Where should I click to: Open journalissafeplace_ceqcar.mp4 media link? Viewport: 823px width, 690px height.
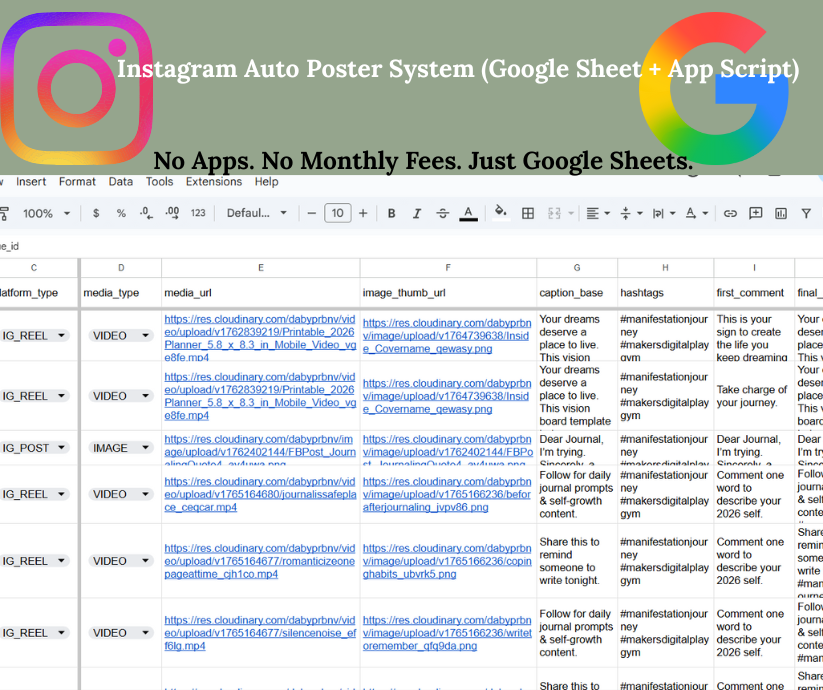coord(260,494)
